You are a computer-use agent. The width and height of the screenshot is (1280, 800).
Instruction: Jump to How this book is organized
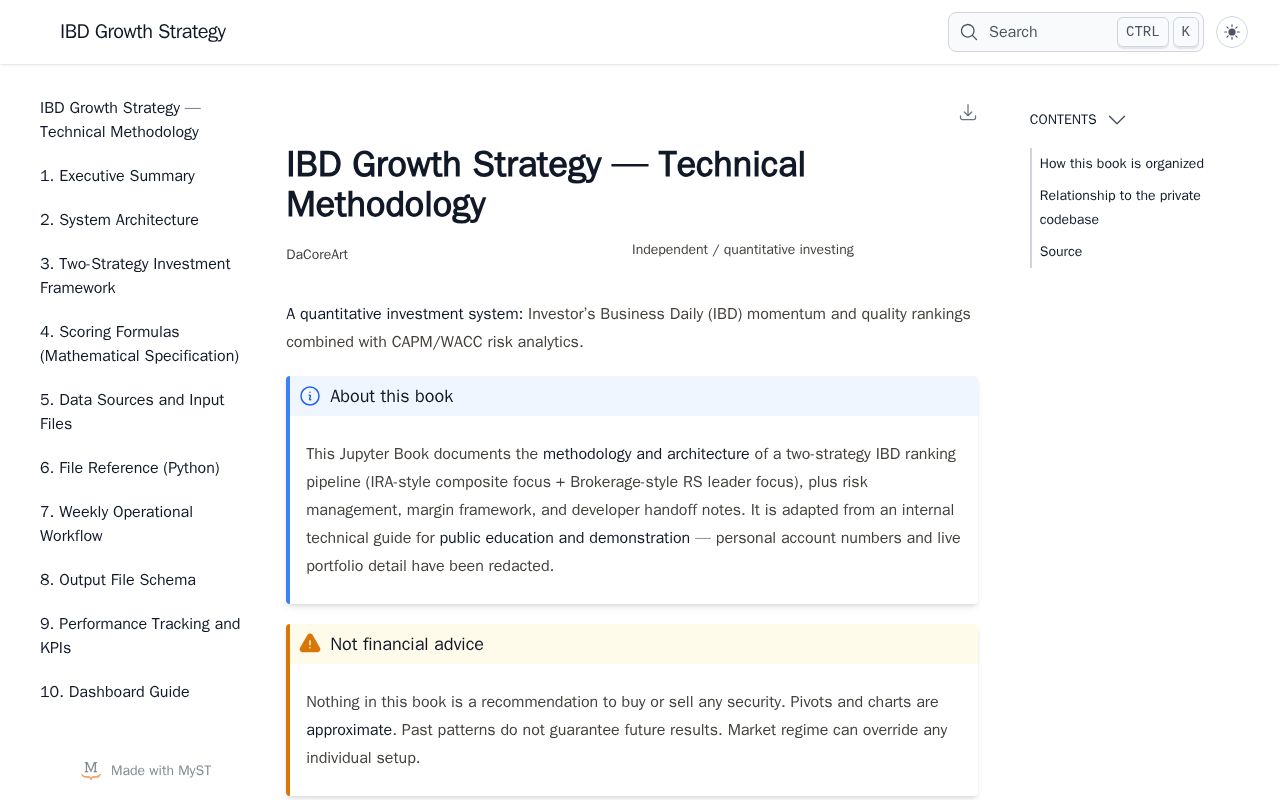pos(1121,164)
